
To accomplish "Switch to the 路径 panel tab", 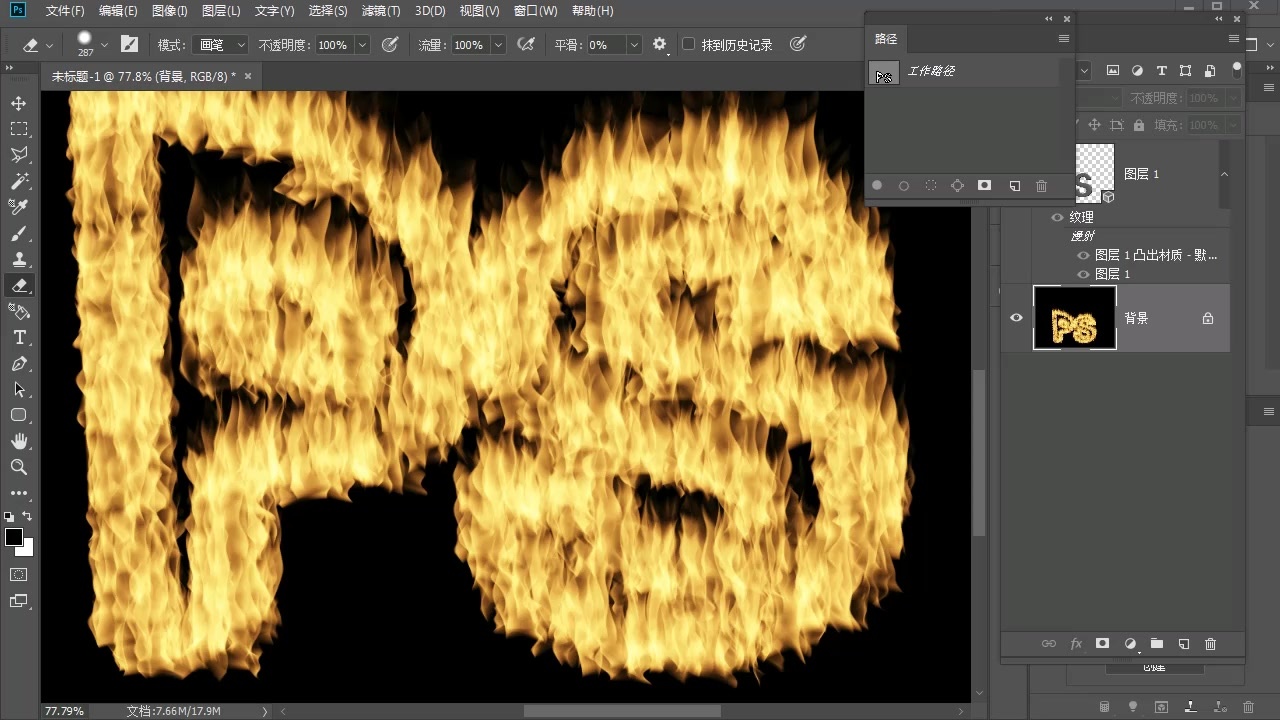I will [886, 39].
